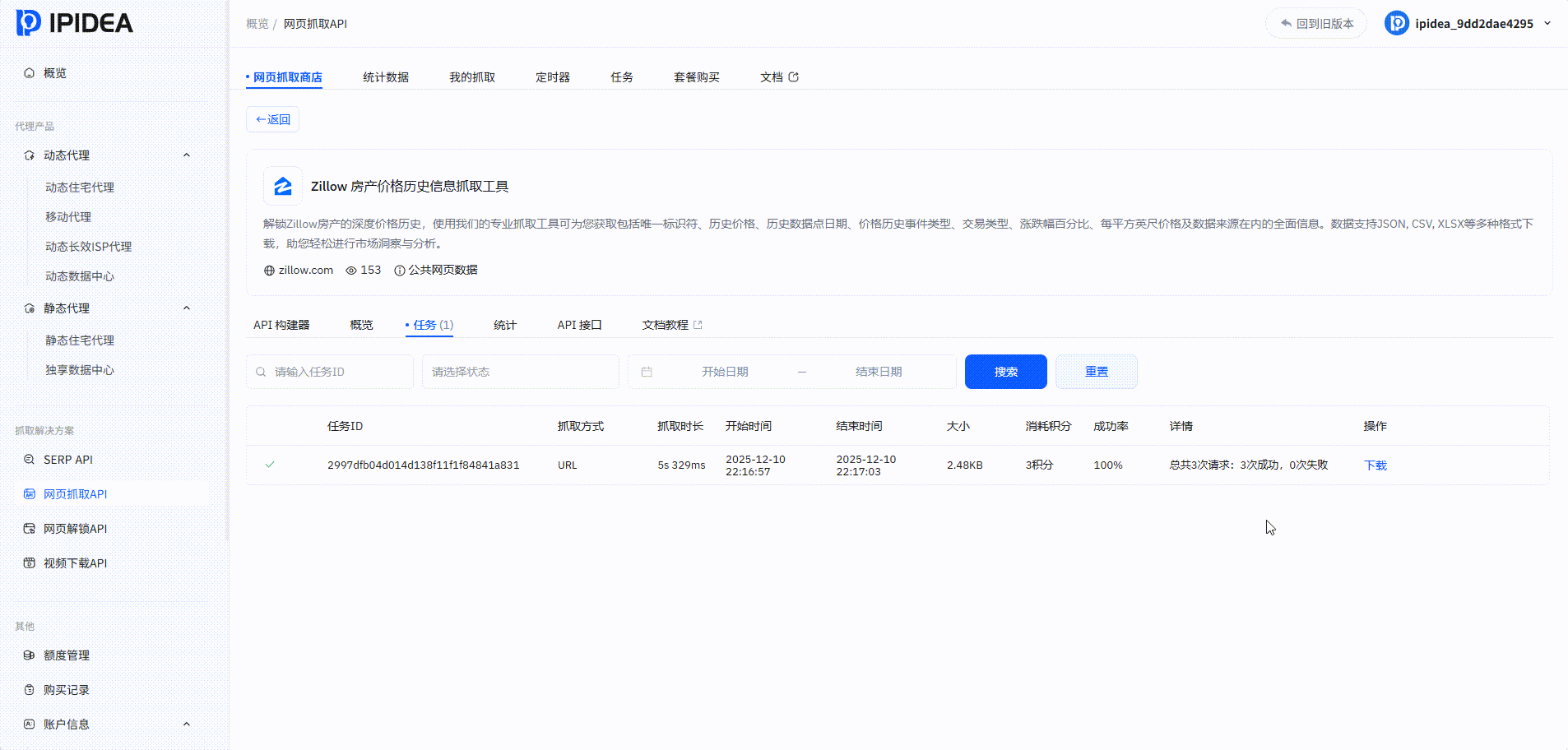Screen dimensions: 1568x750
Task: Click the 额度管理 quota icon
Action: [30, 655]
